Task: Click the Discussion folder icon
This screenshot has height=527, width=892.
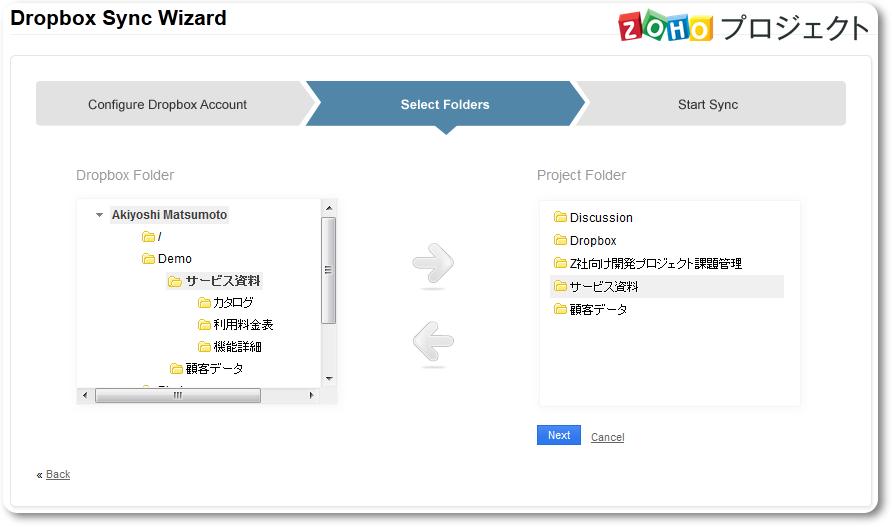Action: point(560,218)
